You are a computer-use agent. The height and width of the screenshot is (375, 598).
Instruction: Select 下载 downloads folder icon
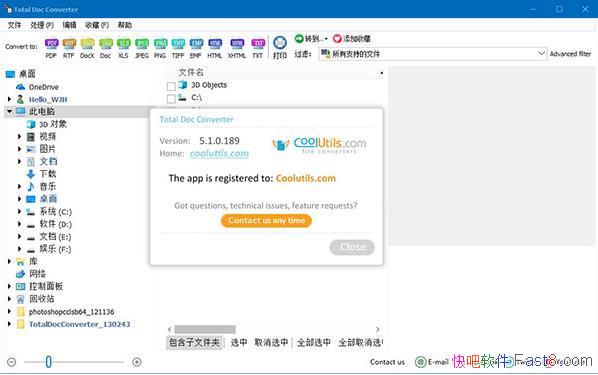(x=31, y=174)
